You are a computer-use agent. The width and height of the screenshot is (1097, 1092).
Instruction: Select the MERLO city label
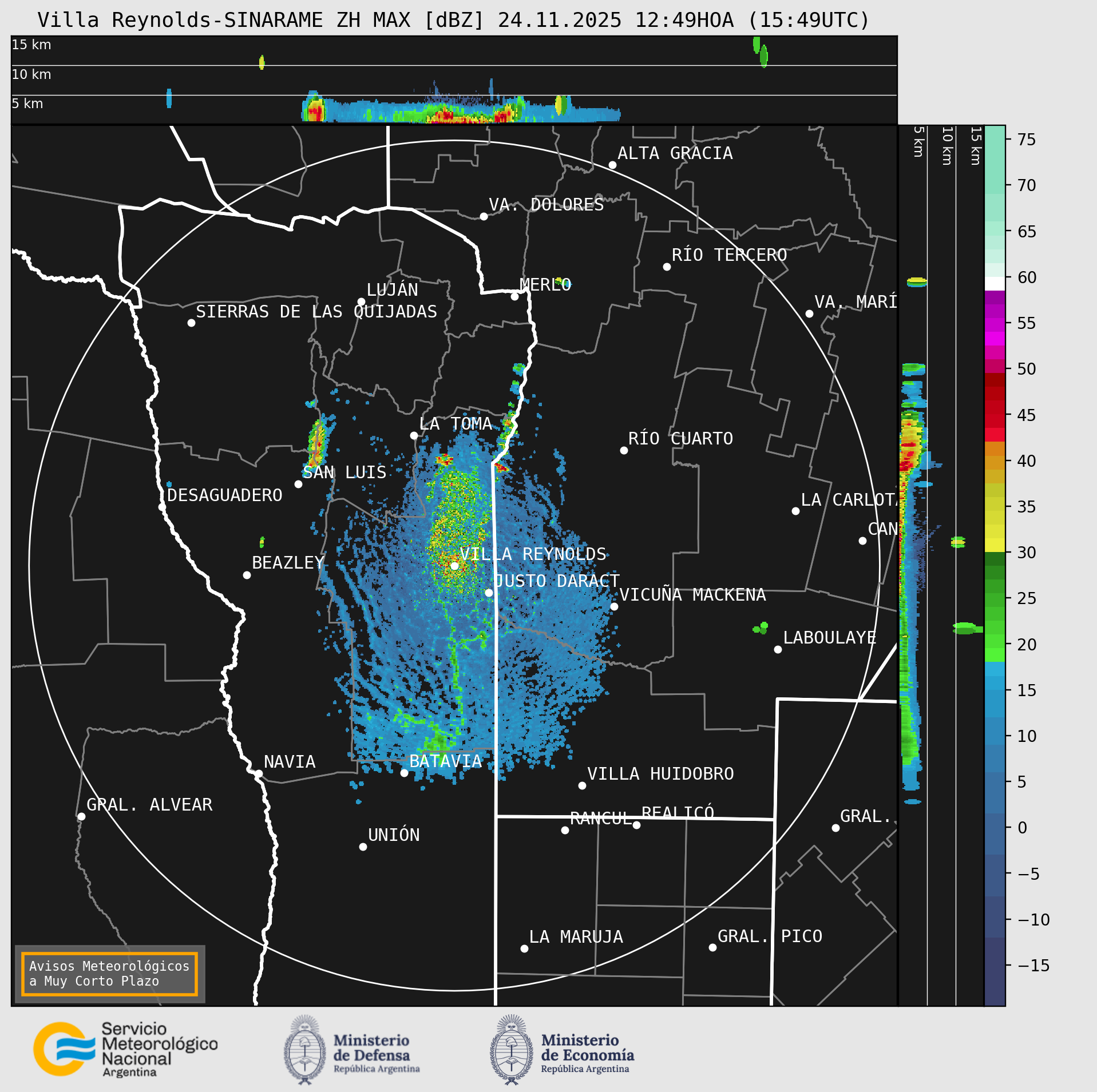[545, 284]
